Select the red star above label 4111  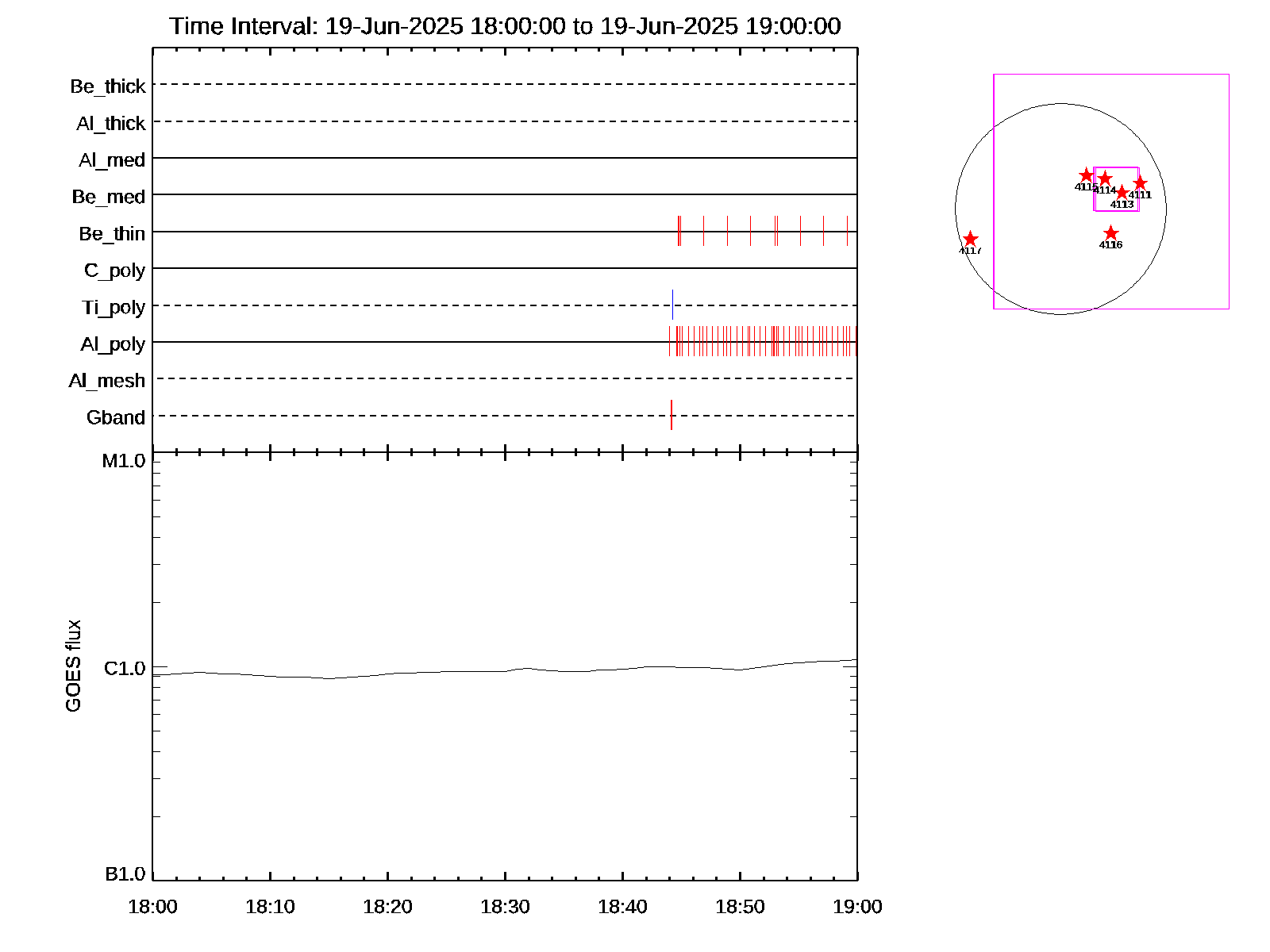pos(1140,183)
